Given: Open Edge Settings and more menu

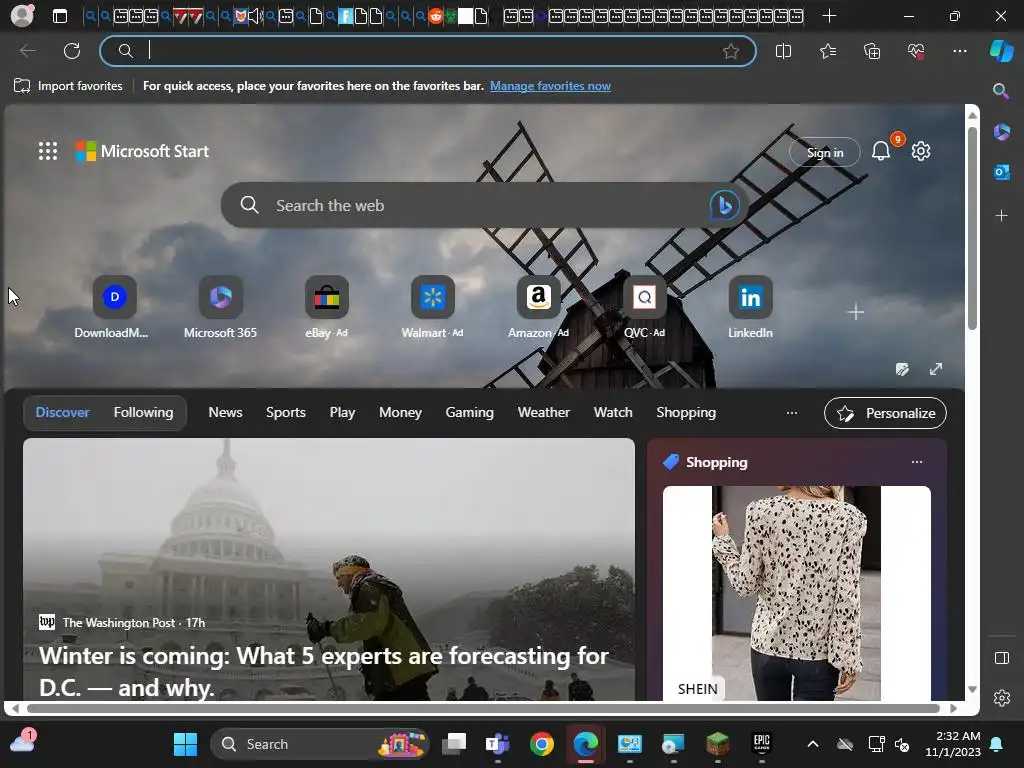Looking at the screenshot, I should pyautogui.click(x=959, y=51).
